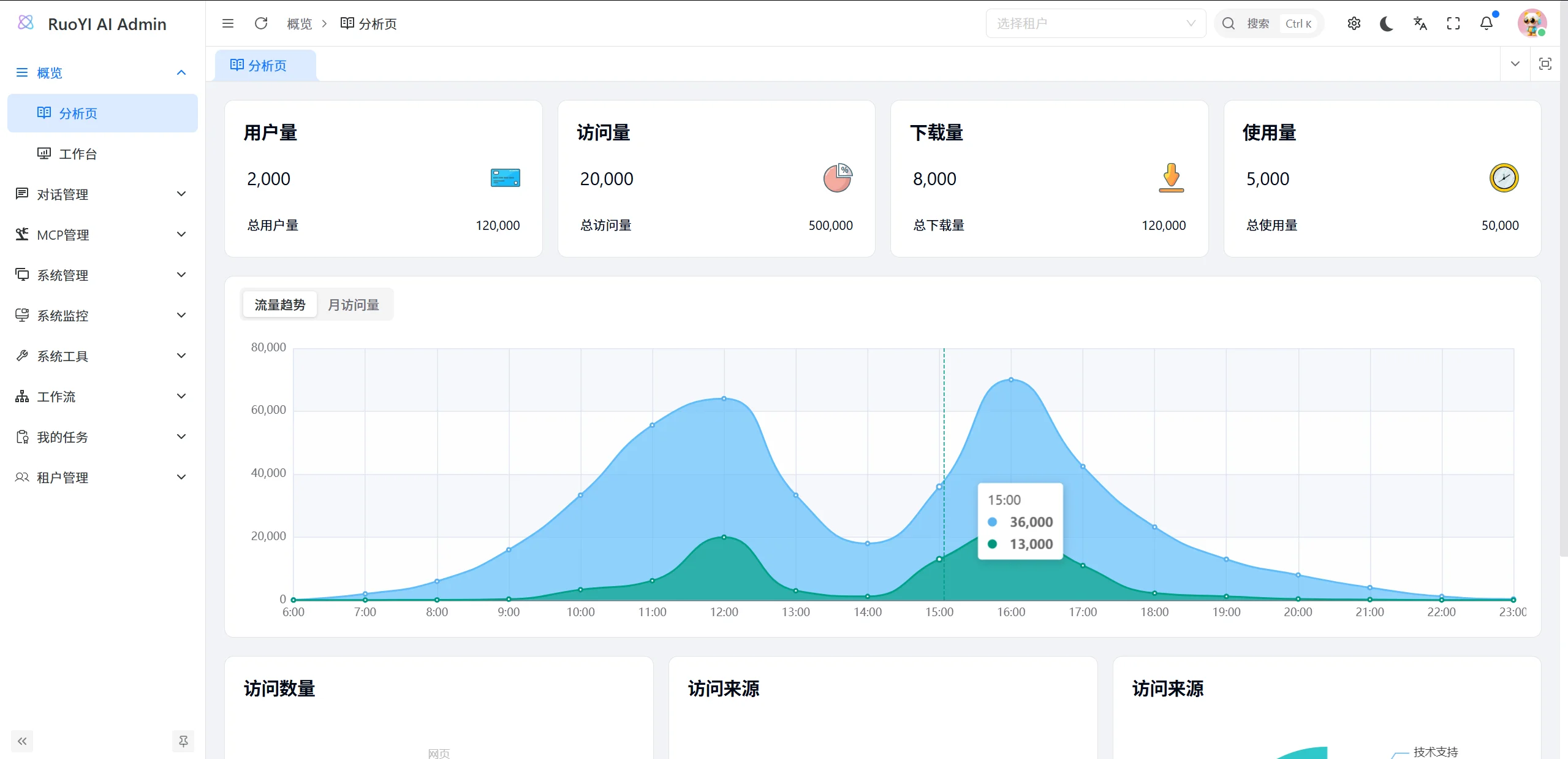Collapse the 概览 menu section
This screenshot has width=1568, height=759.
(180, 72)
